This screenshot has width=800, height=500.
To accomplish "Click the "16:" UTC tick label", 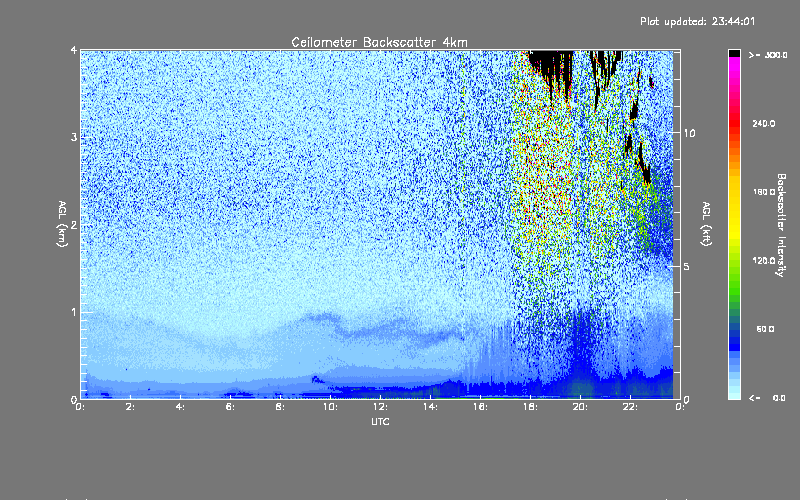I will tap(480, 407).
